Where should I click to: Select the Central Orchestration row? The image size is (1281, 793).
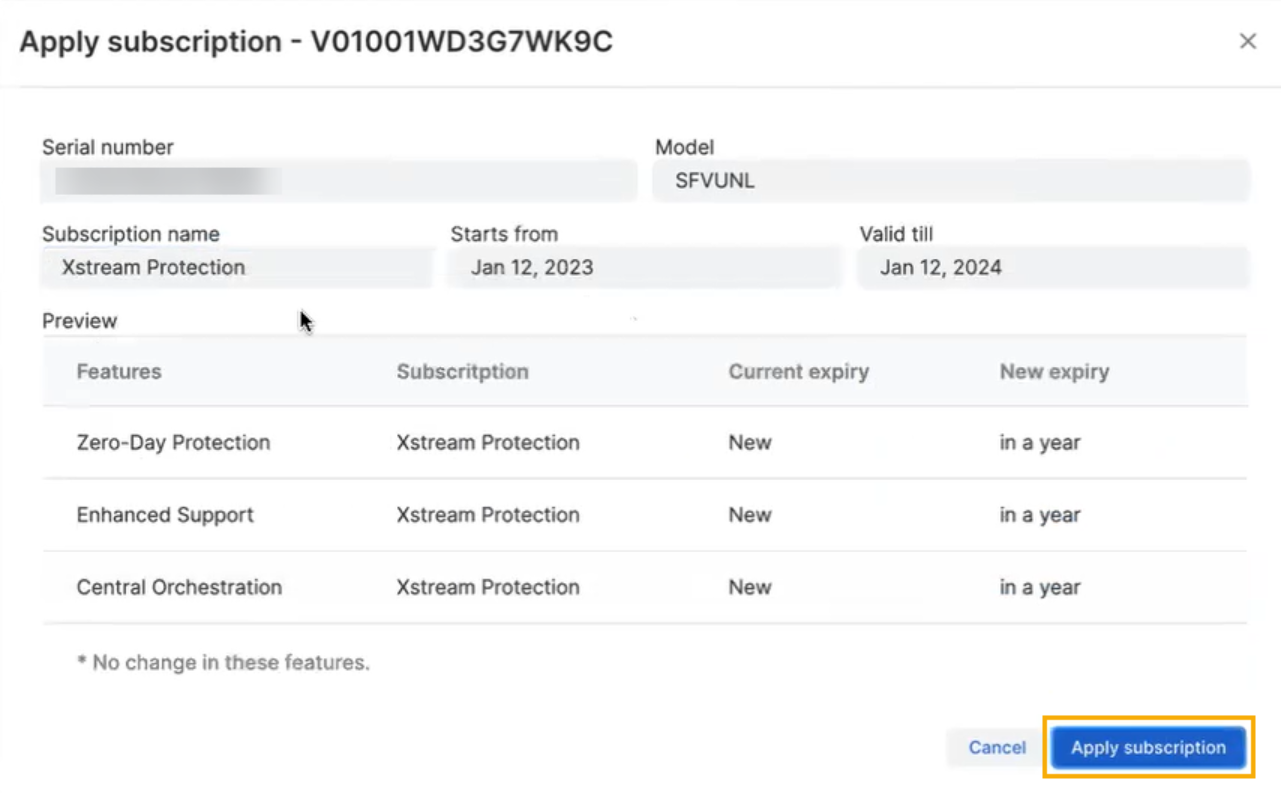[x=179, y=587]
